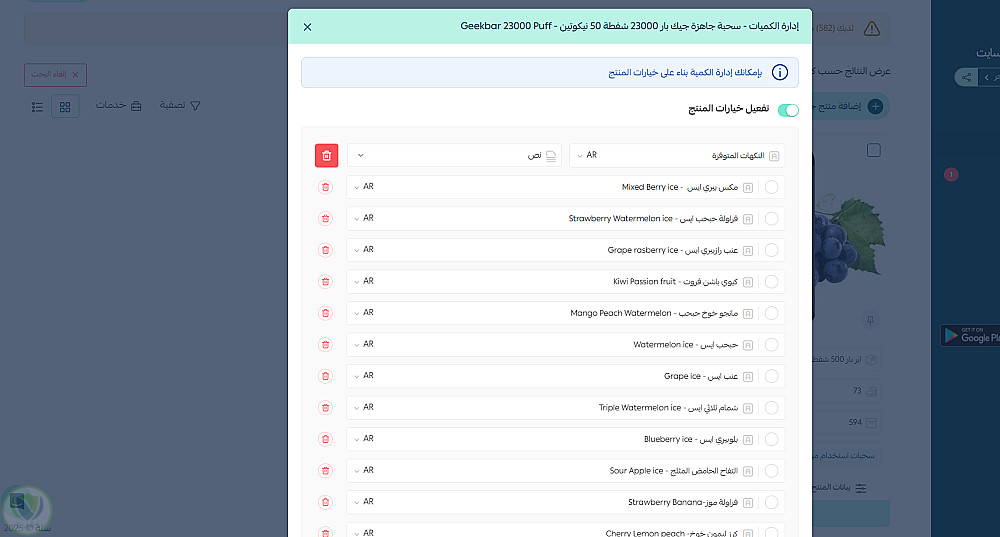Close the quantity management dialog
The height and width of the screenshot is (537, 1000).
(307, 27)
